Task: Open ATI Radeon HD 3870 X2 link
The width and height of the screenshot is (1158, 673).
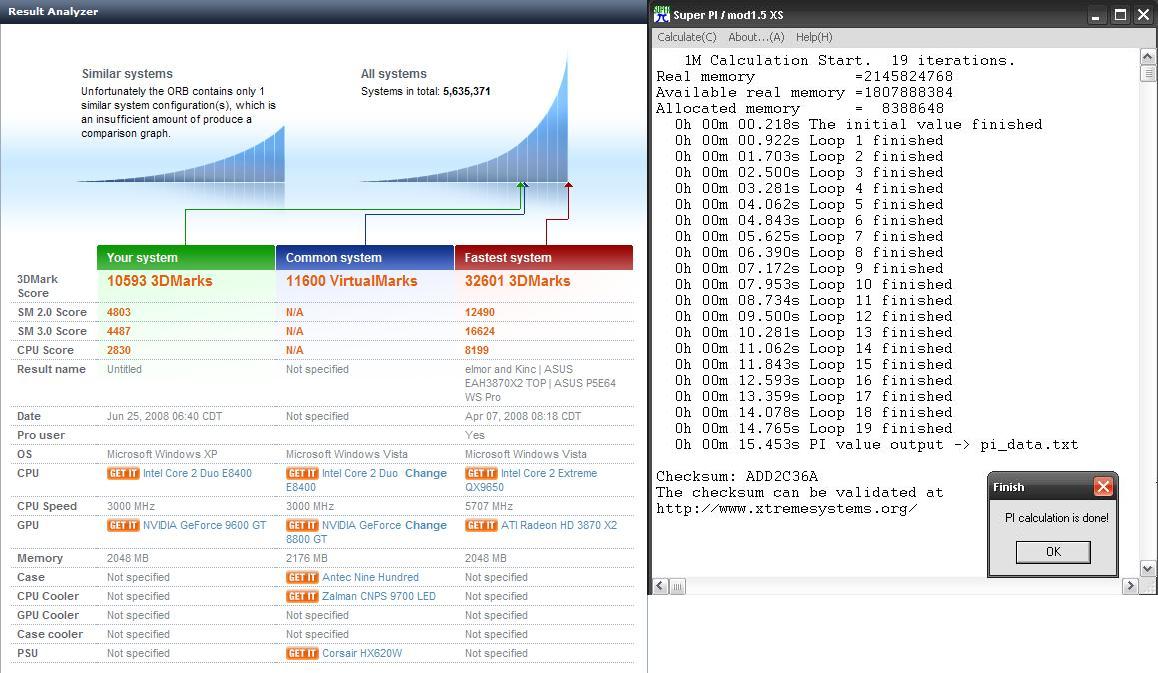Action: coord(558,525)
